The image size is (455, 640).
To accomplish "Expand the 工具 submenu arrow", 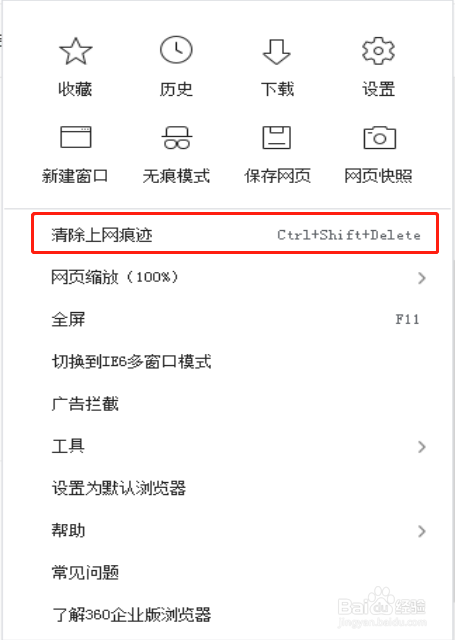I will [422, 447].
